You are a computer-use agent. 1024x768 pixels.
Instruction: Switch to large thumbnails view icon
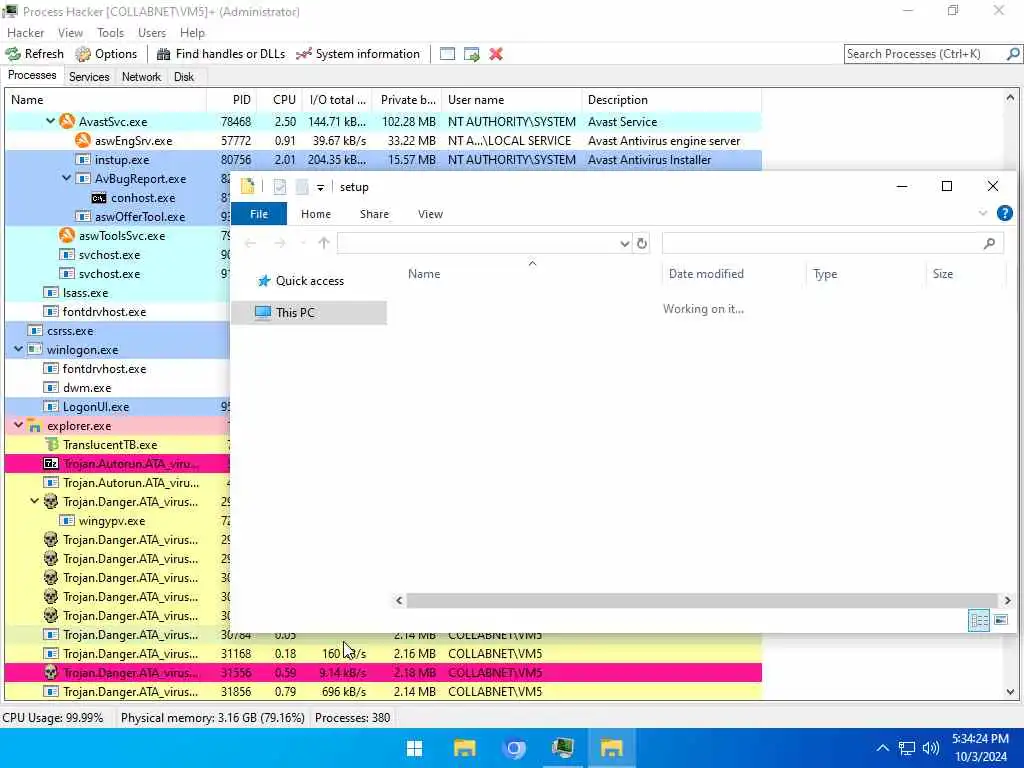[1000, 620]
